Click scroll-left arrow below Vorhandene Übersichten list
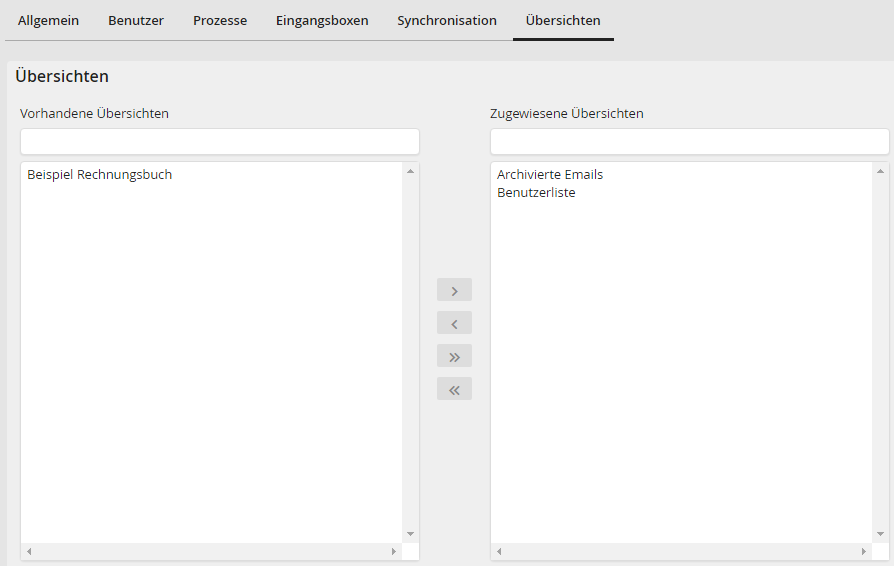The width and height of the screenshot is (894, 566). click(29, 552)
